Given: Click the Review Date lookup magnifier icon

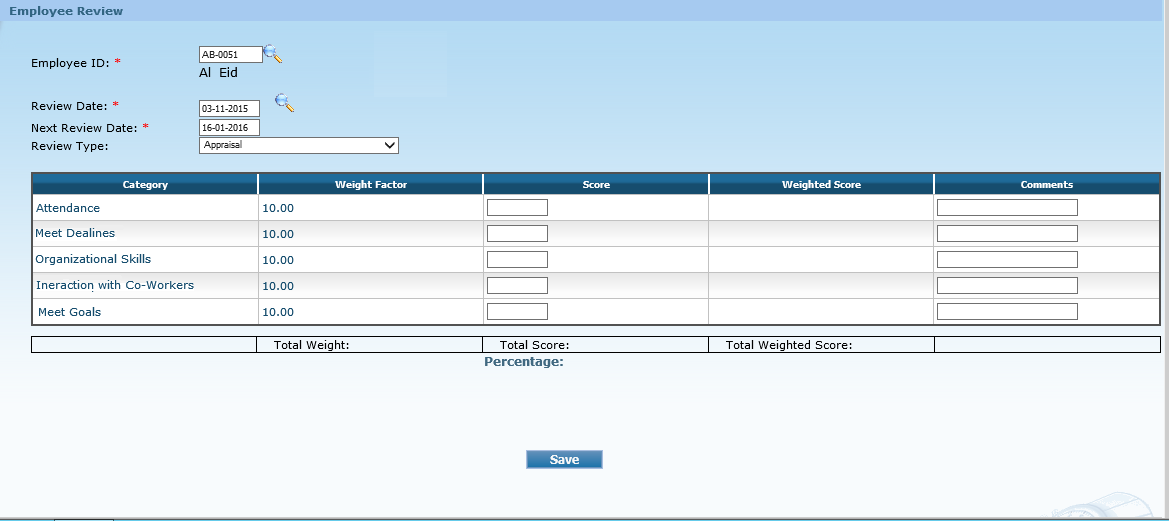Looking at the screenshot, I should pos(285,103).
